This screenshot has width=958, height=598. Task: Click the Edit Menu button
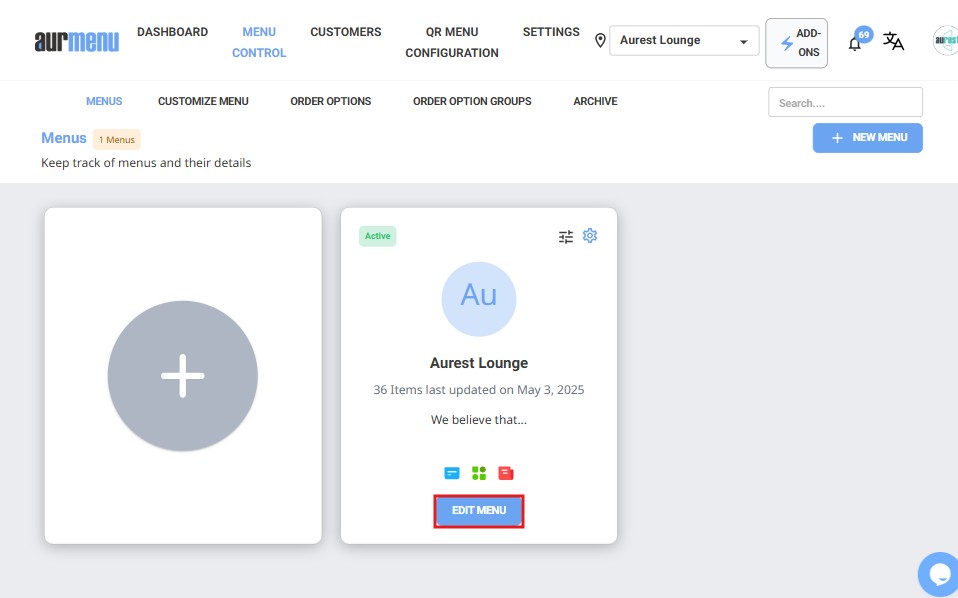tap(479, 511)
